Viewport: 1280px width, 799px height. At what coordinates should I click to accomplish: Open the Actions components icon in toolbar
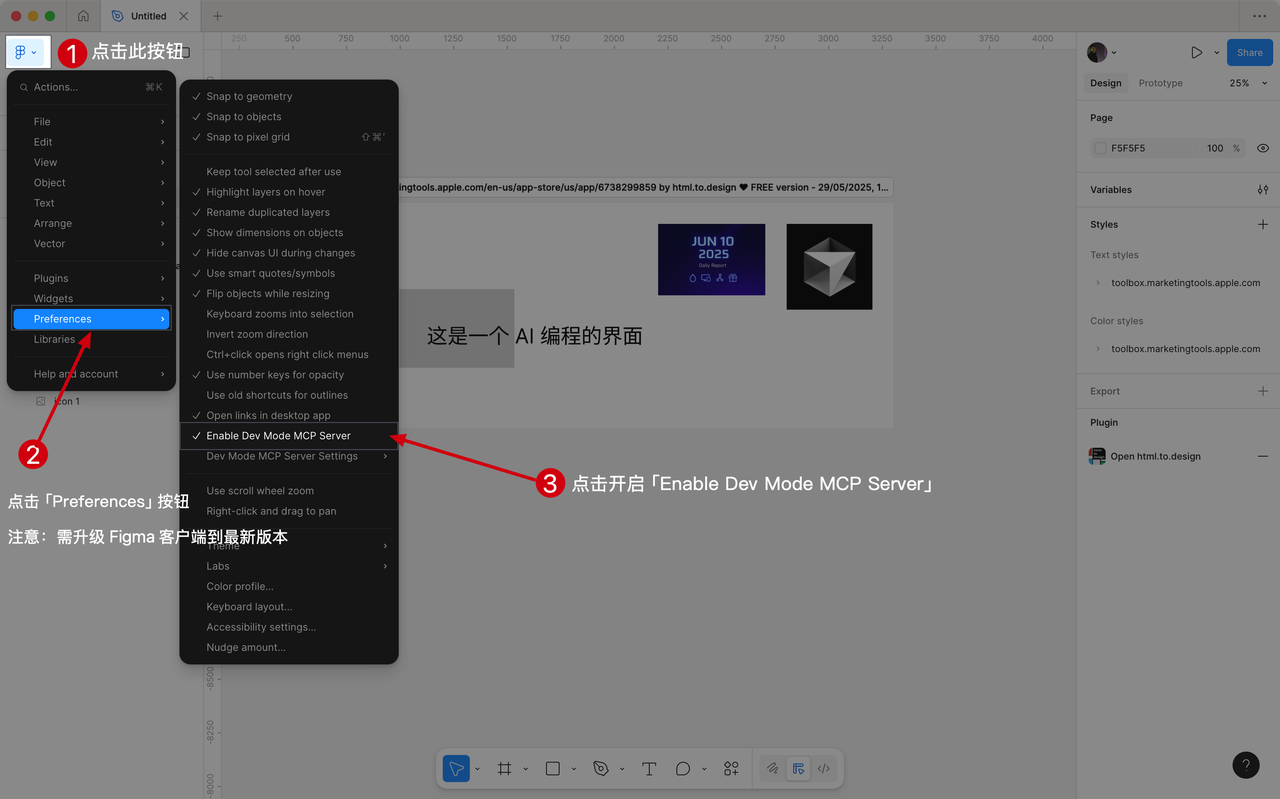click(731, 768)
